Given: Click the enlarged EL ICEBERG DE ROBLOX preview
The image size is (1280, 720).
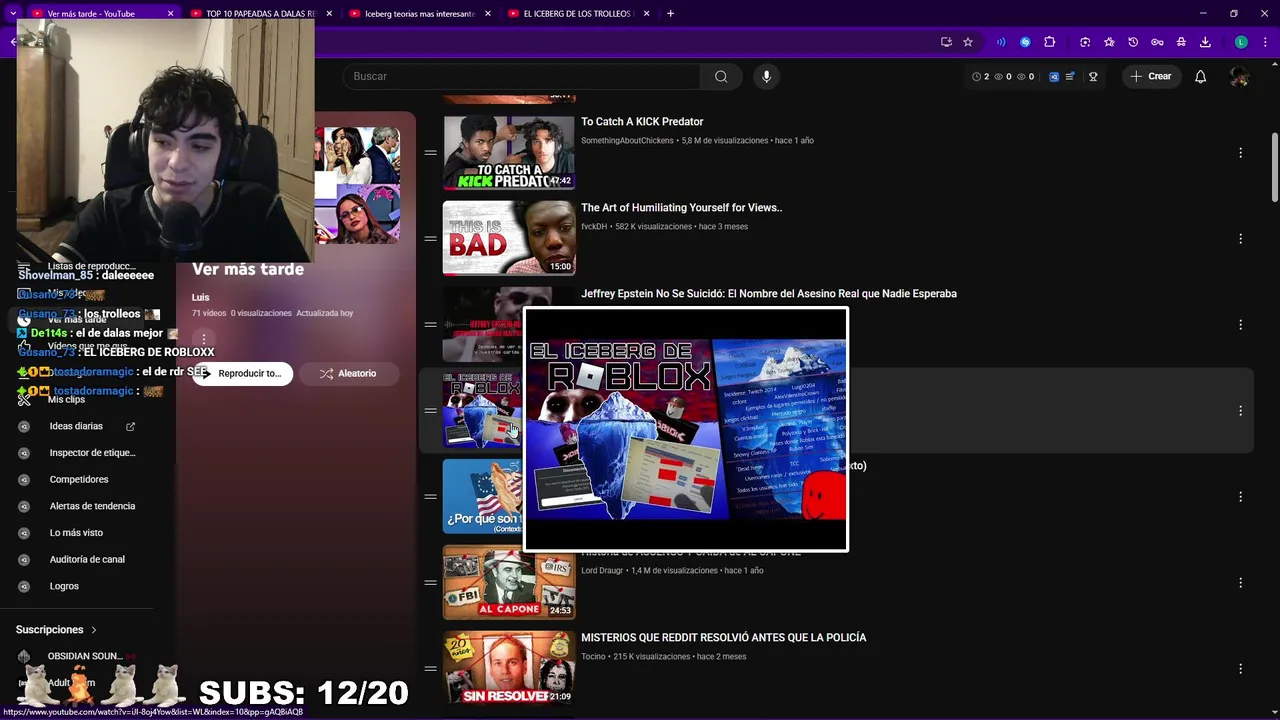Looking at the screenshot, I should click(x=686, y=429).
